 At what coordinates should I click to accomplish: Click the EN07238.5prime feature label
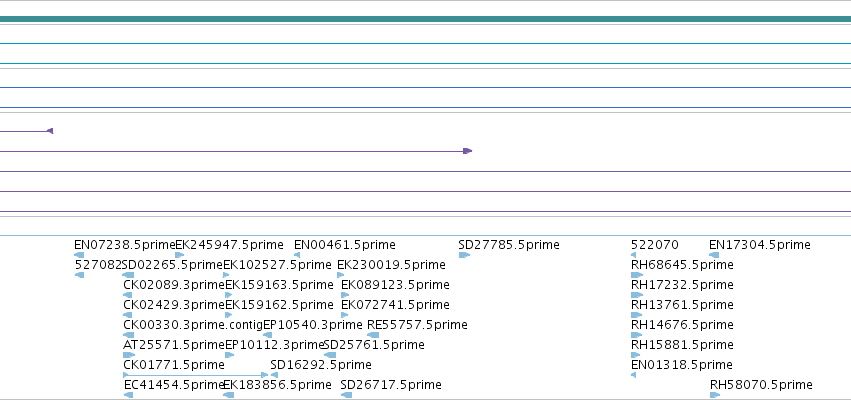click(x=125, y=245)
